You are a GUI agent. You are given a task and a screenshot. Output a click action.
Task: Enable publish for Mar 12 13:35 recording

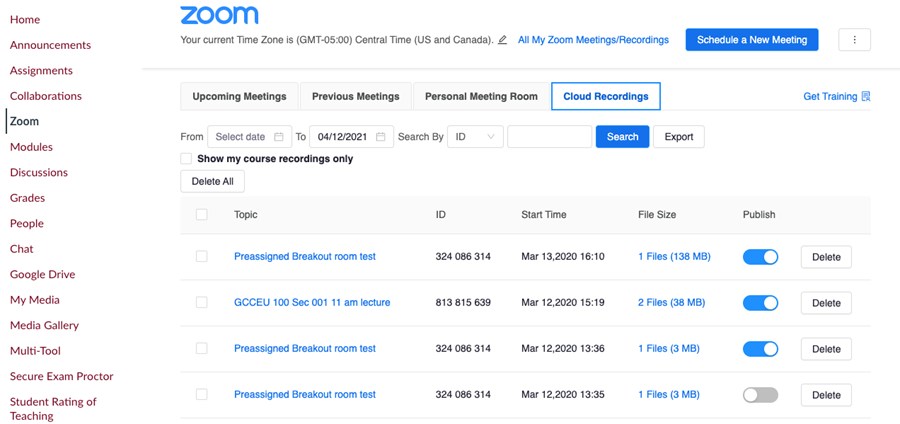tap(760, 395)
